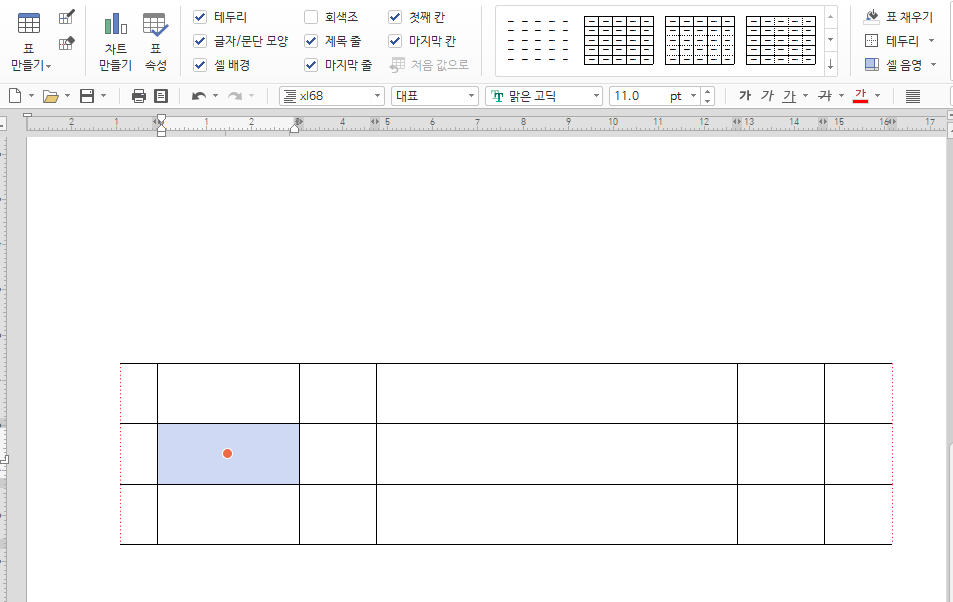Increase font size with up stepper
This screenshot has width=953, height=602.
pos(707,92)
